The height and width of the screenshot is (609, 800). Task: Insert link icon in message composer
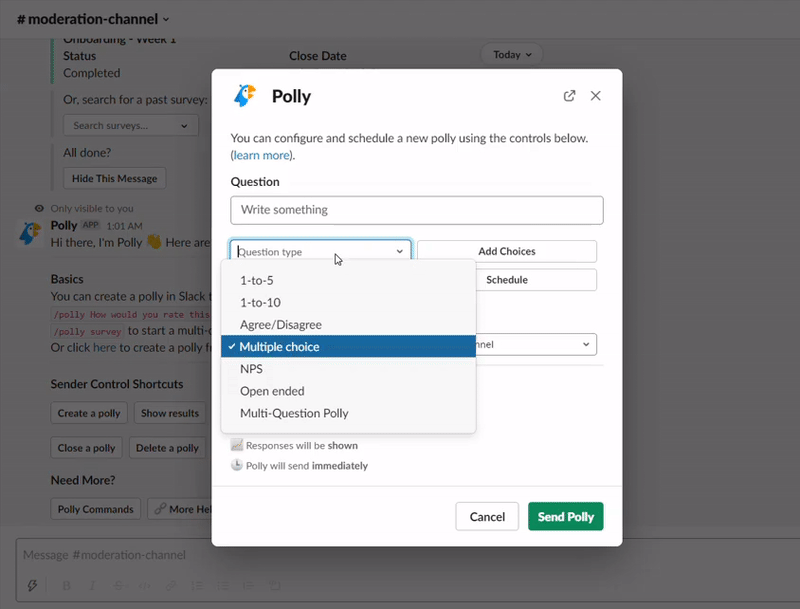(171, 586)
